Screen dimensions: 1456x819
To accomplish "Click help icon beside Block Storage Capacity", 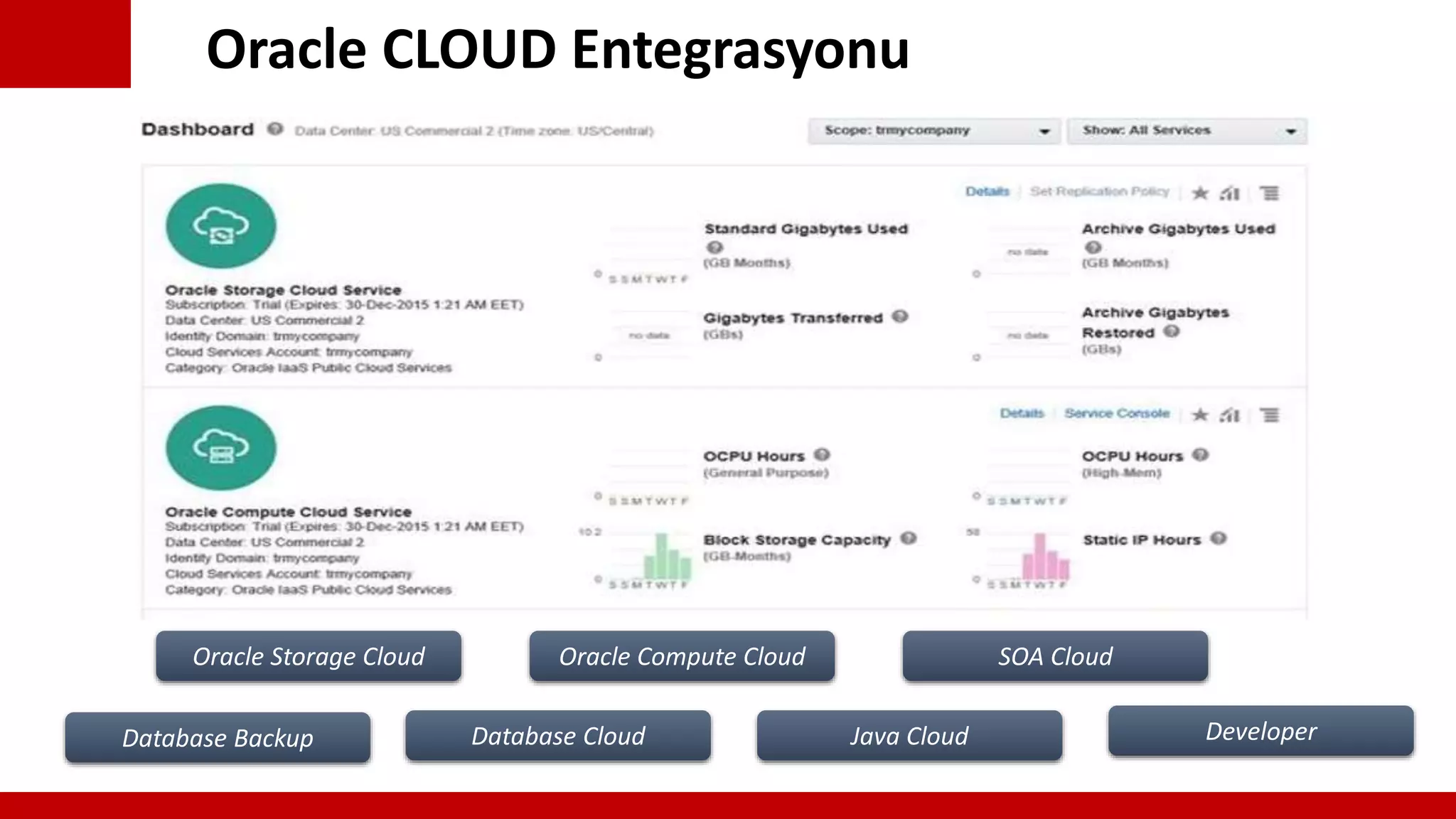I will click(x=908, y=538).
